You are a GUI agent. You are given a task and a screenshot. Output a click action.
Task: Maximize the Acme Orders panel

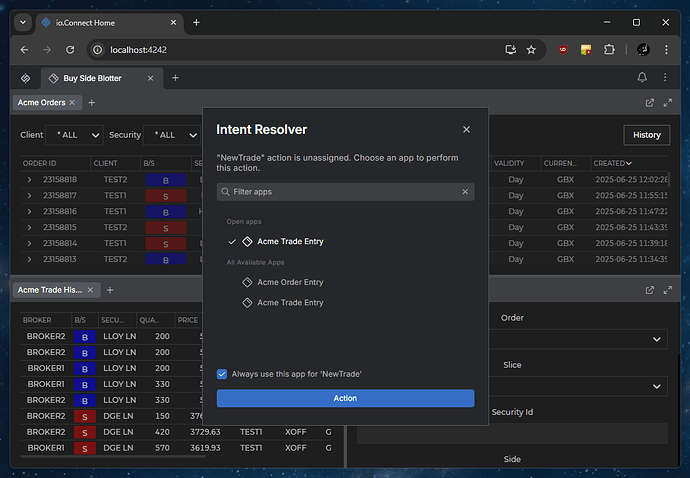(667, 102)
